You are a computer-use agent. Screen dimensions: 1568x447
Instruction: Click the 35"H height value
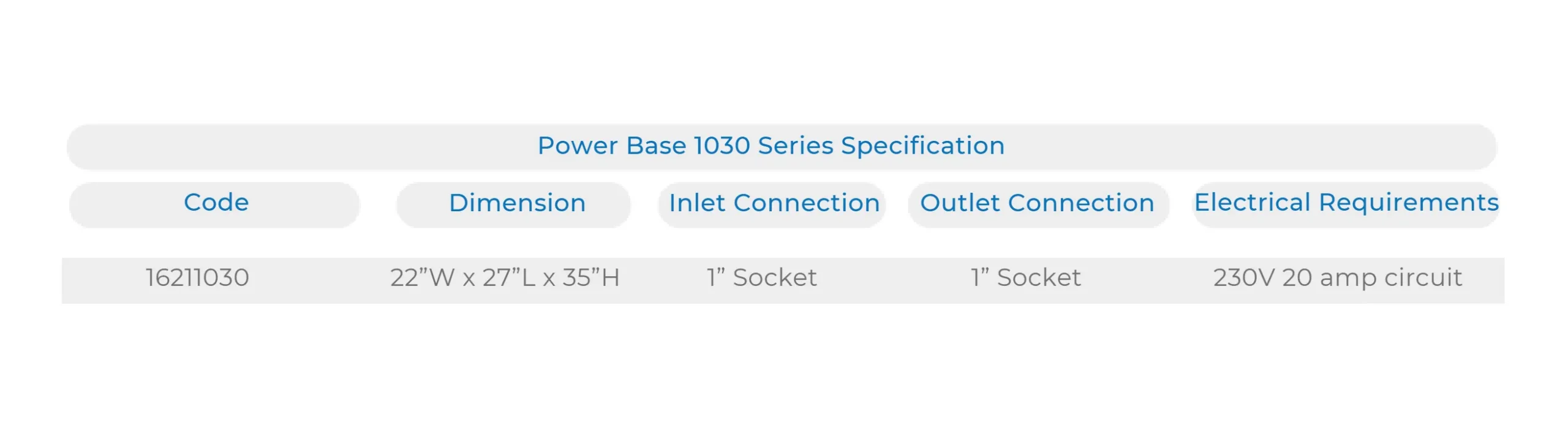coord(590,278)
